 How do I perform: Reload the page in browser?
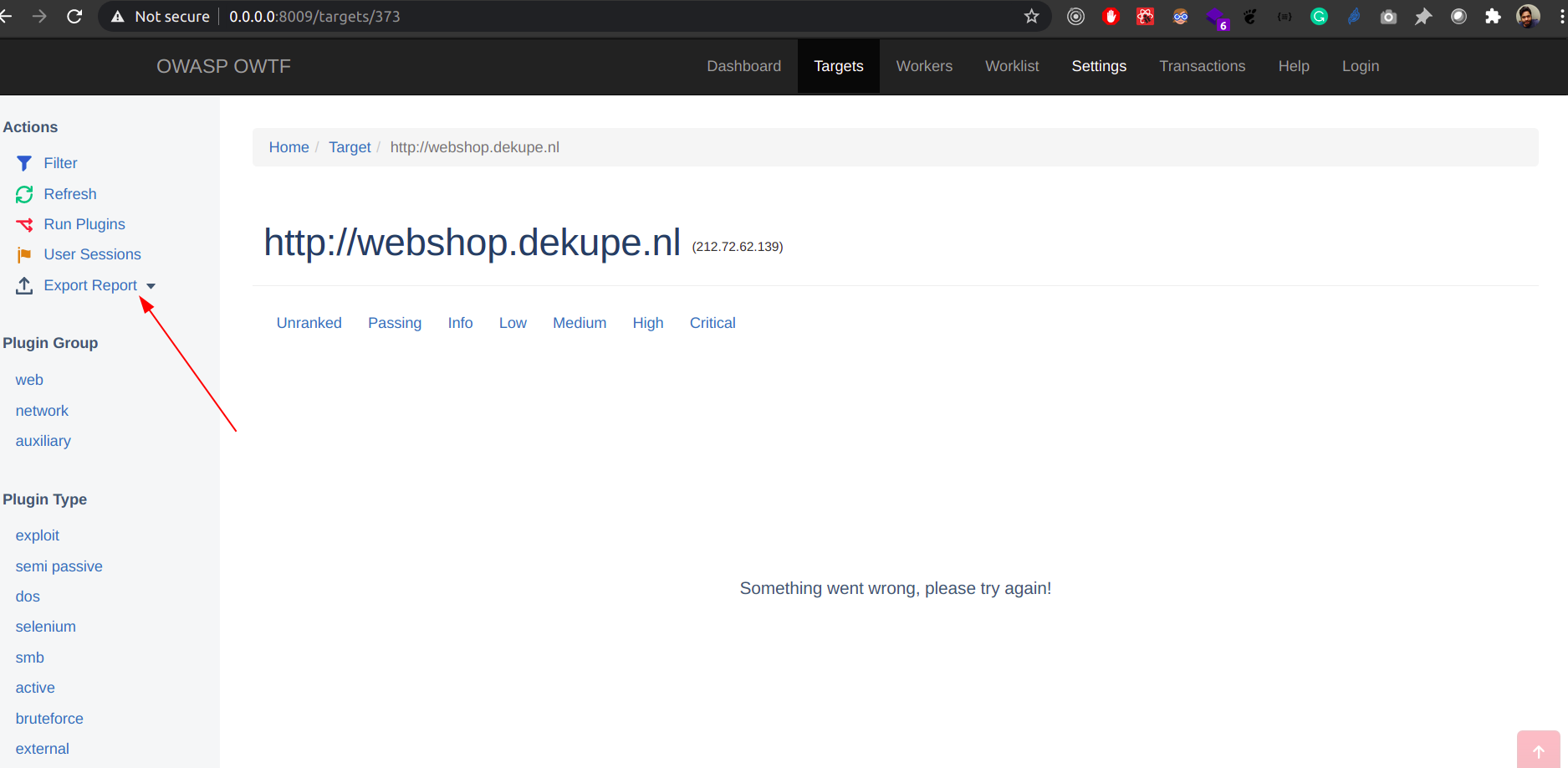coord(74,17)
